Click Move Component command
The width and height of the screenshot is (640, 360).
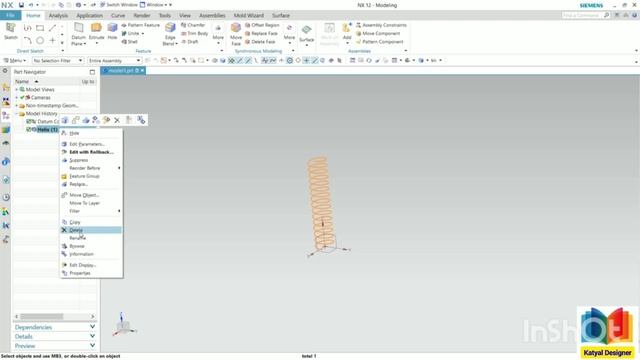(x=378, y=33)
